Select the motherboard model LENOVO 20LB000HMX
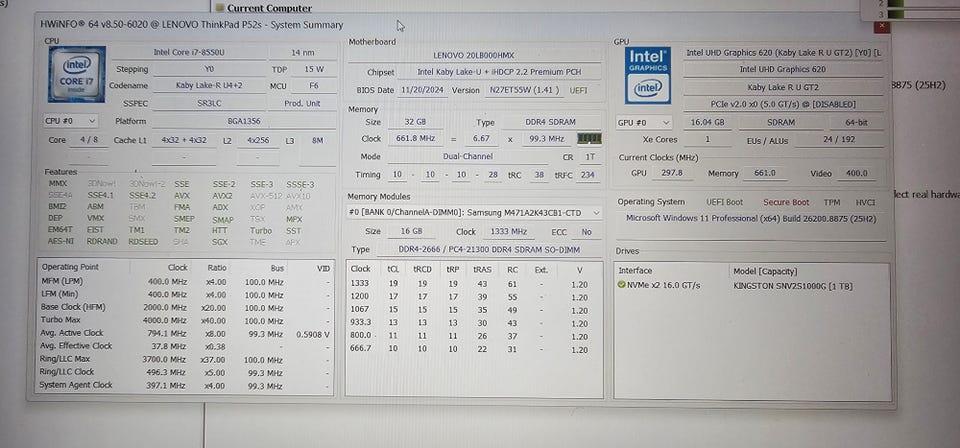960x448 pixels. coord(474,55)
